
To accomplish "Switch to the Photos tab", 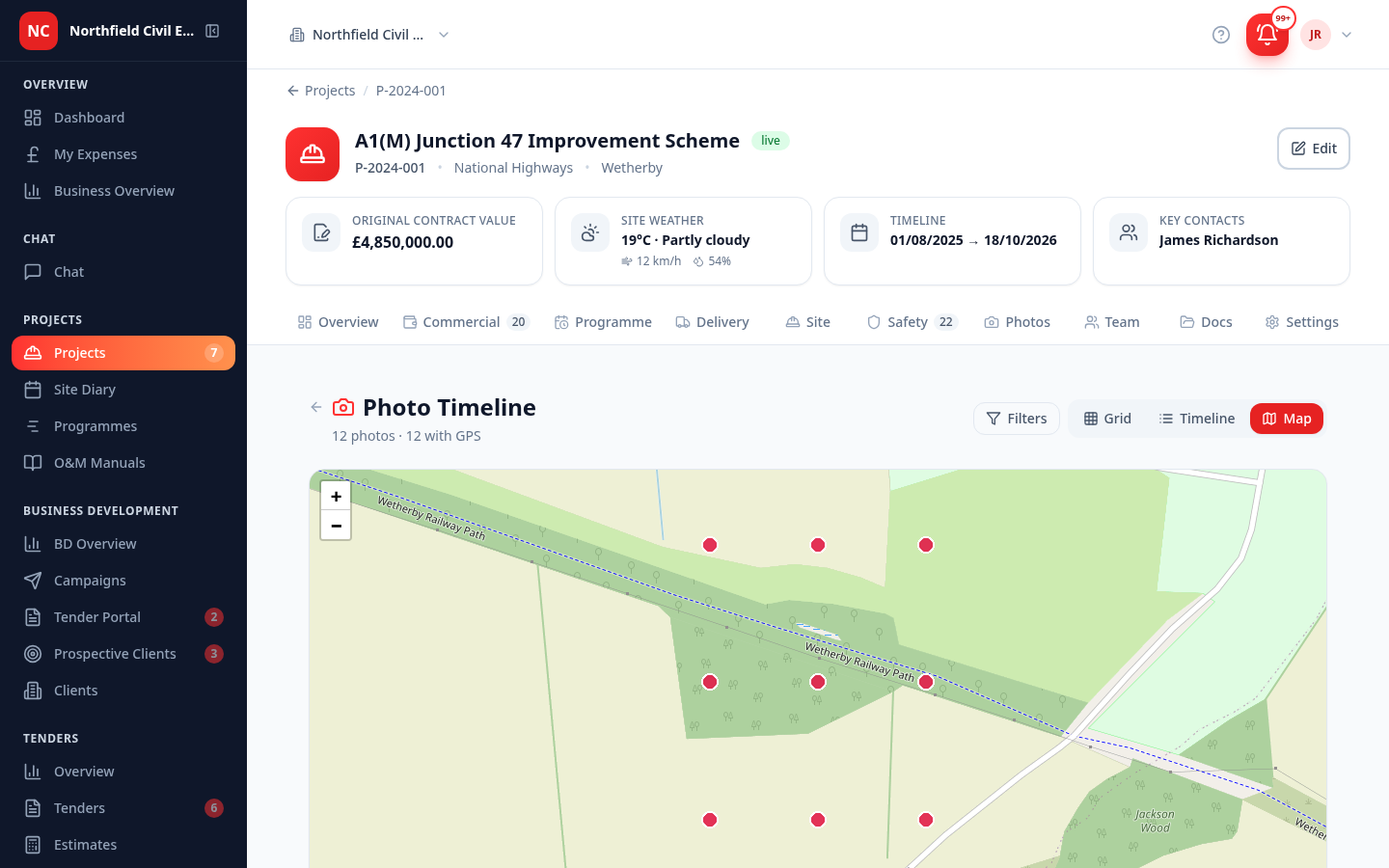I will [x=1017, y=322].
